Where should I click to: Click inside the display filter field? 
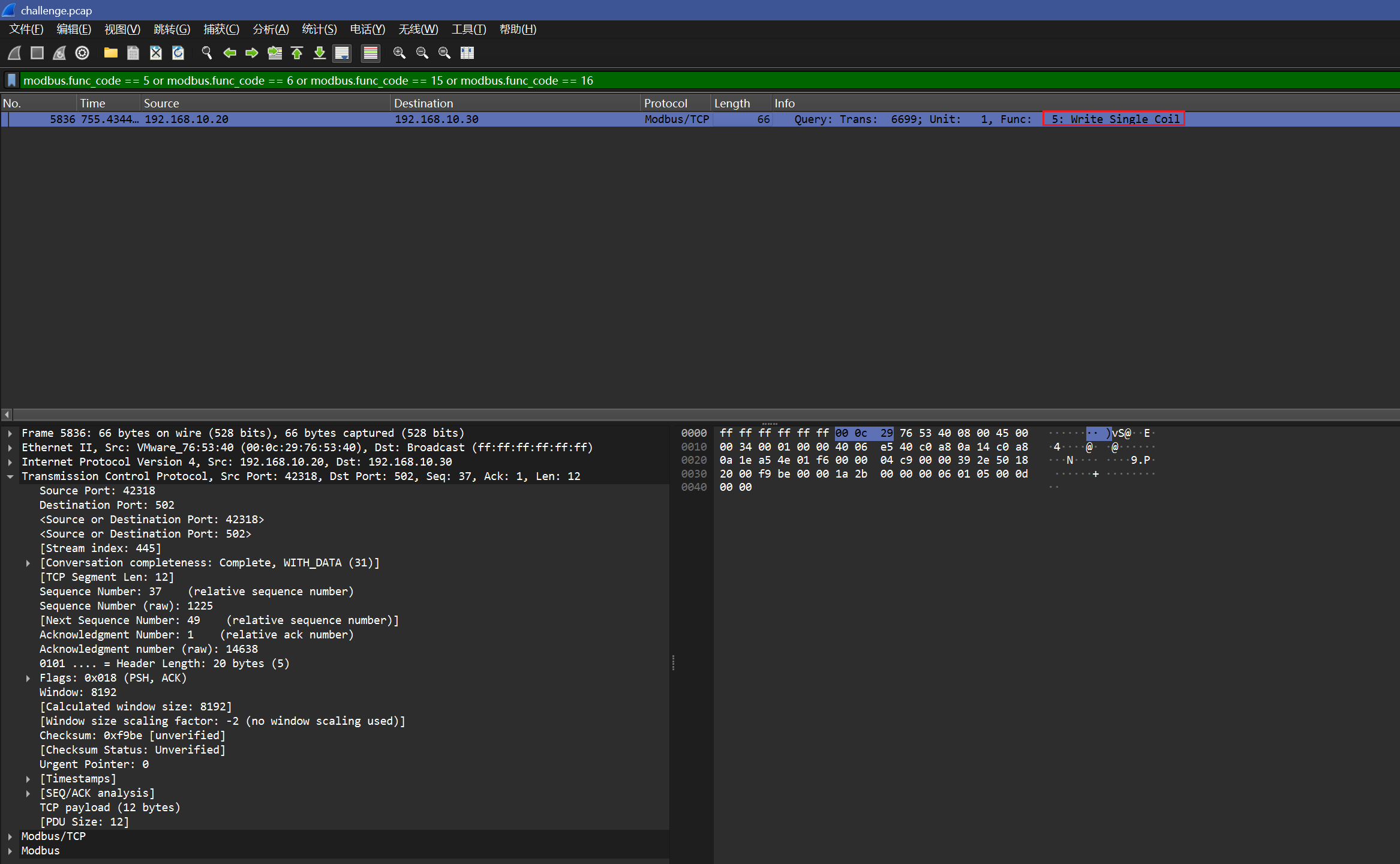pyautogui.click(x=840, y=80)
